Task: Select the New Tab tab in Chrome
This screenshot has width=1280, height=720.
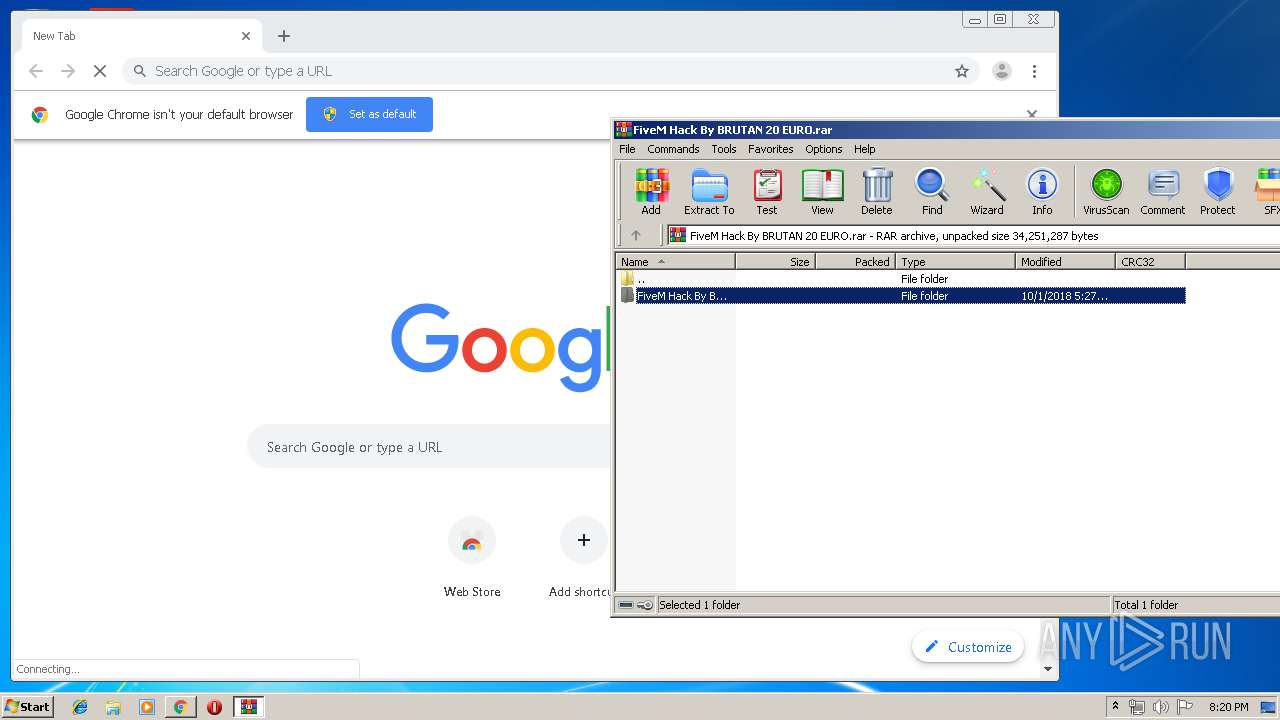Action: pyautogui.click(x=140, y=36)
